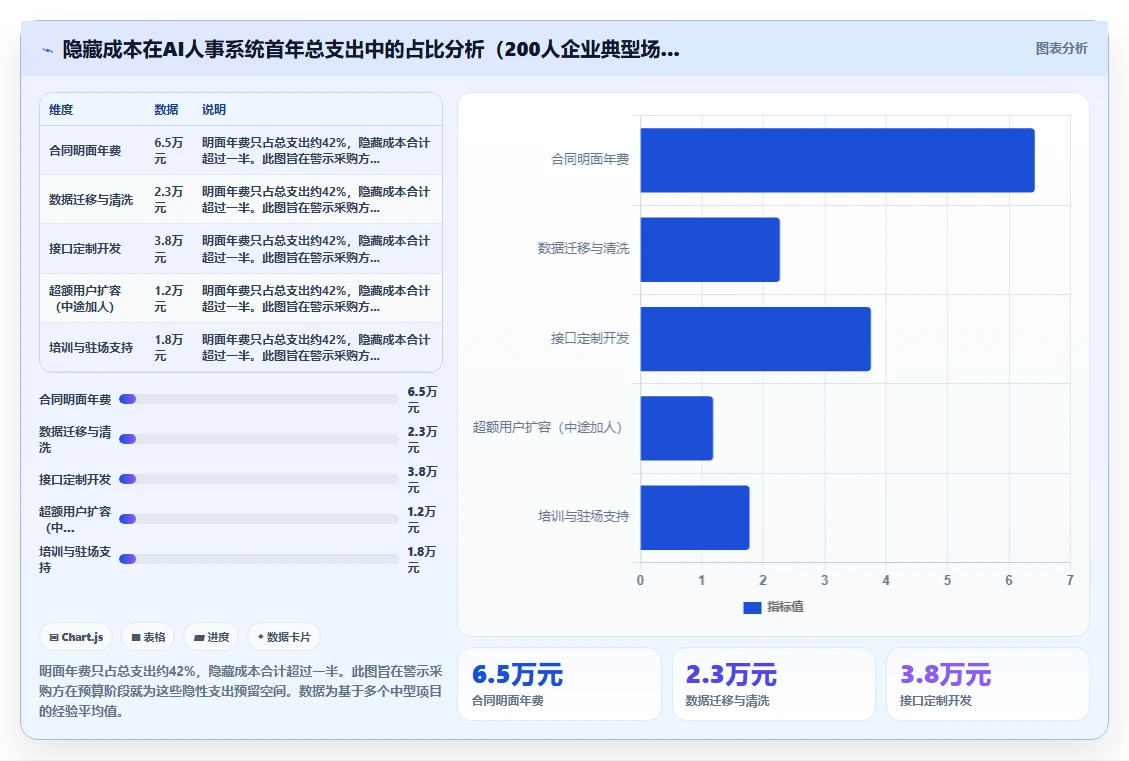Click the x-axis tick label 4
The width and height of the screenshot is (1129, 761).
click(x=886, y=580)
